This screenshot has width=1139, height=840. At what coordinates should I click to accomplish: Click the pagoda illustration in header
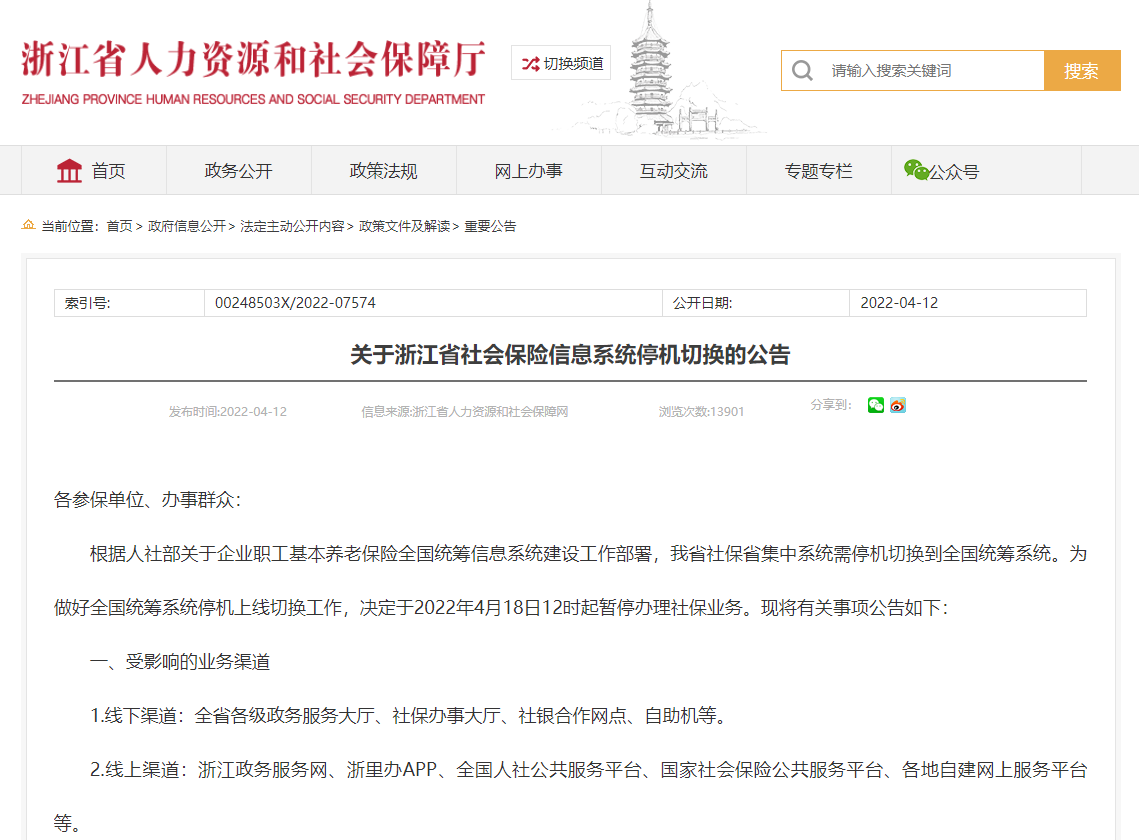653,70
